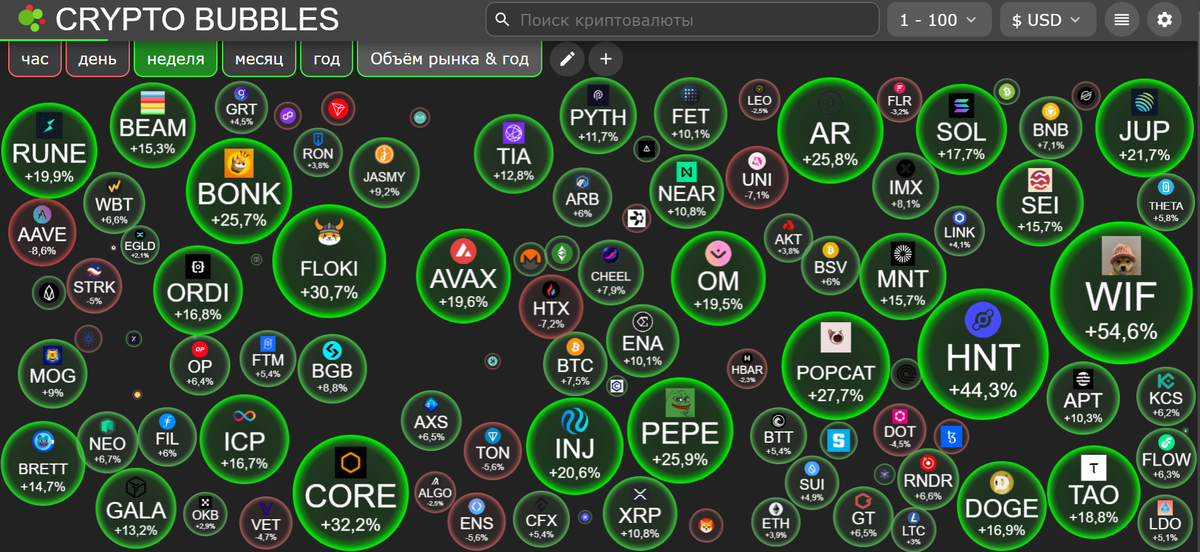Open the Объём рынка & год tab

coord(450,59)
